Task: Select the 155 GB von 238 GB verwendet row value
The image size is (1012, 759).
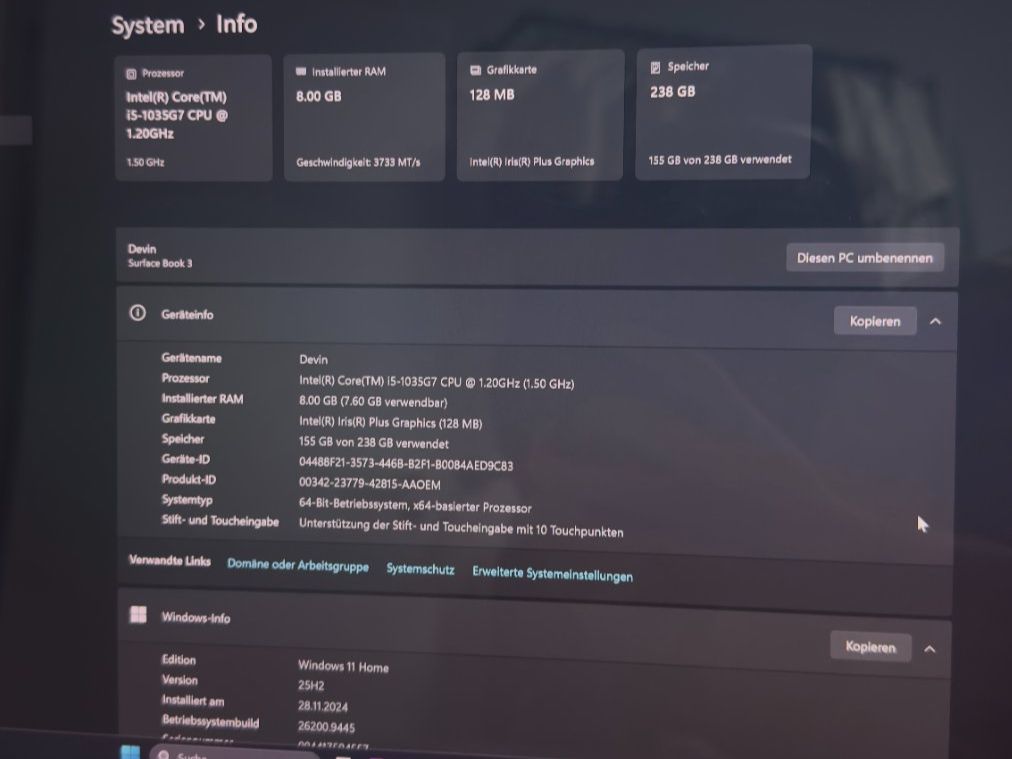Action: [x=374, y=443]
